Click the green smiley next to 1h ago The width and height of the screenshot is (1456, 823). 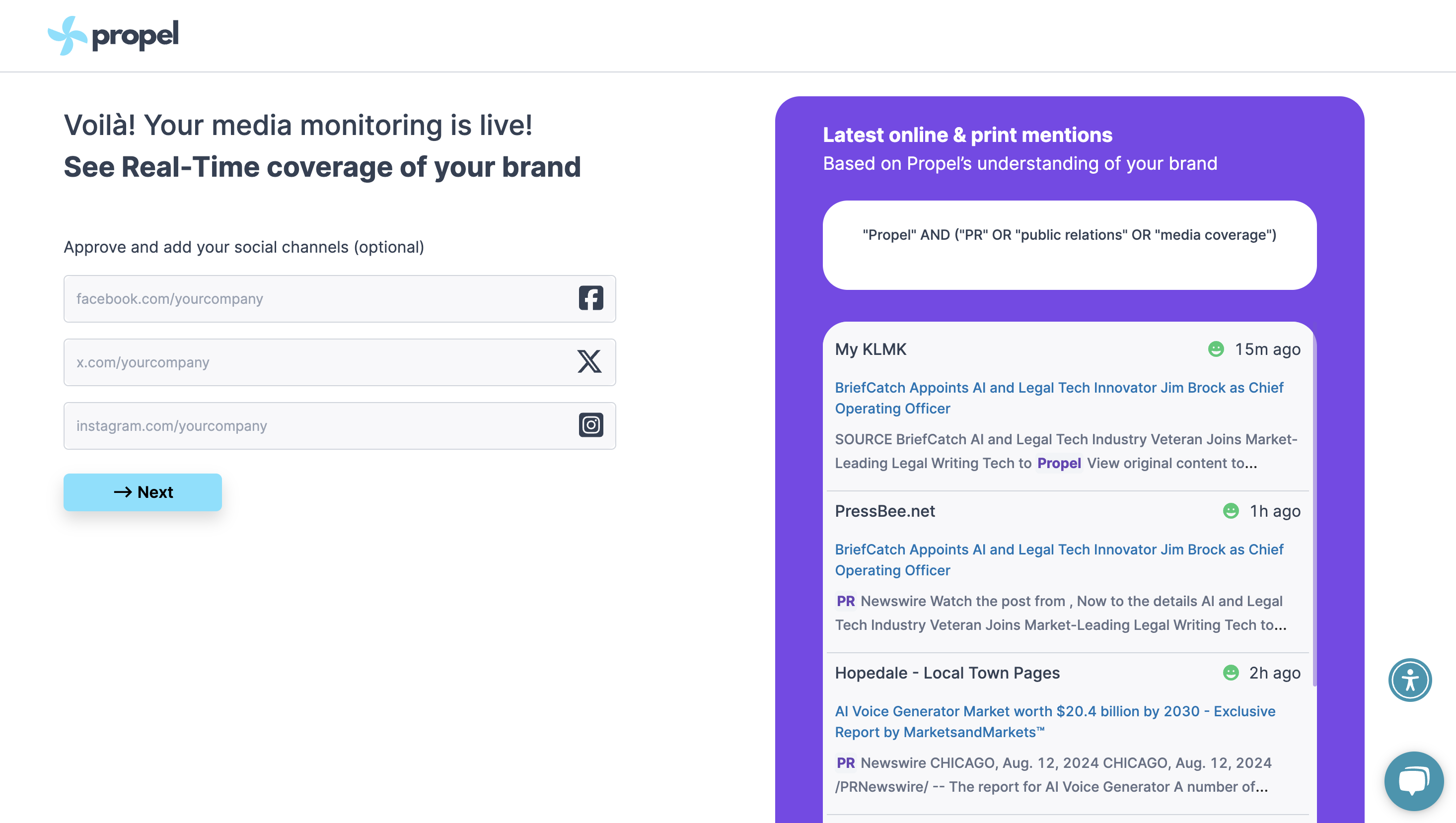point(1231,511)
